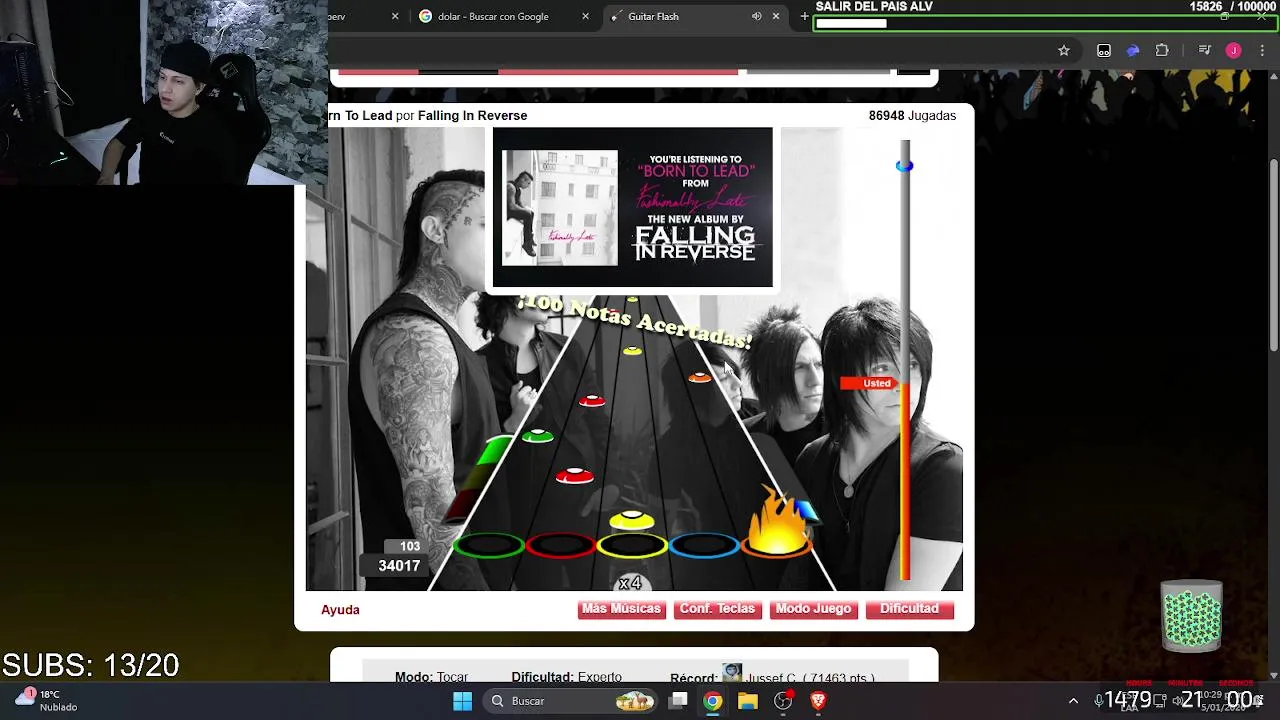Image resolution: width=1280 pixels, height=720 pixels.
Task: Click the SUBS: 13/20 counter
Action: coord(90,665)
